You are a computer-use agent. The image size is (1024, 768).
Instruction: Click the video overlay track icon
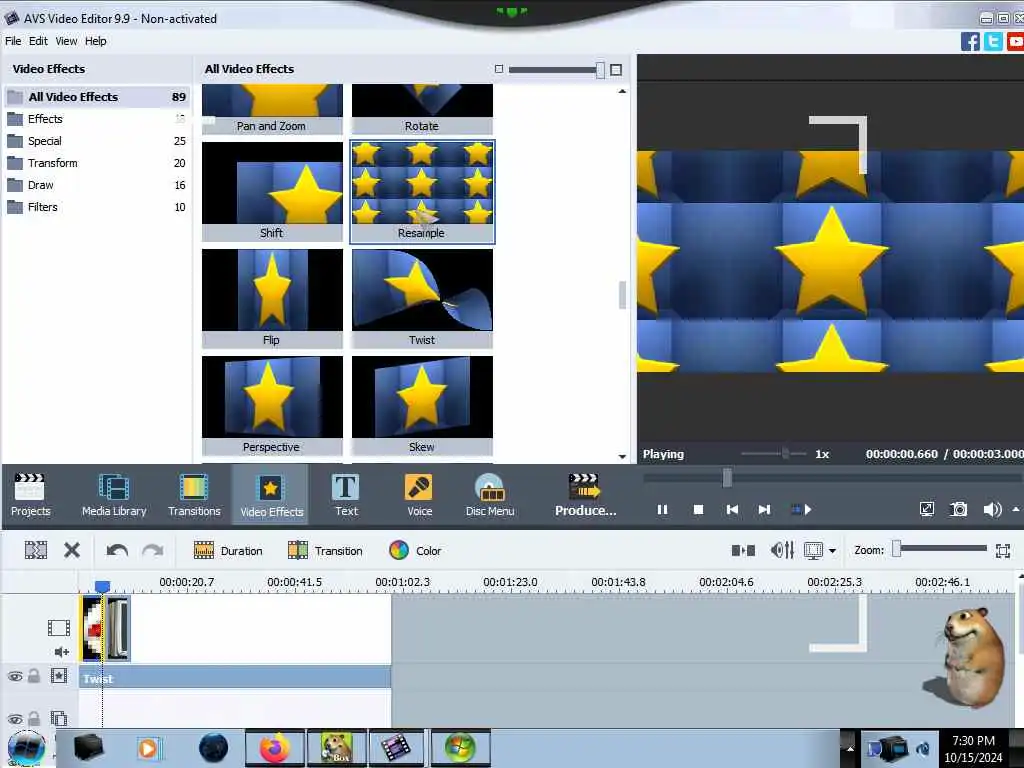point(59,718)
